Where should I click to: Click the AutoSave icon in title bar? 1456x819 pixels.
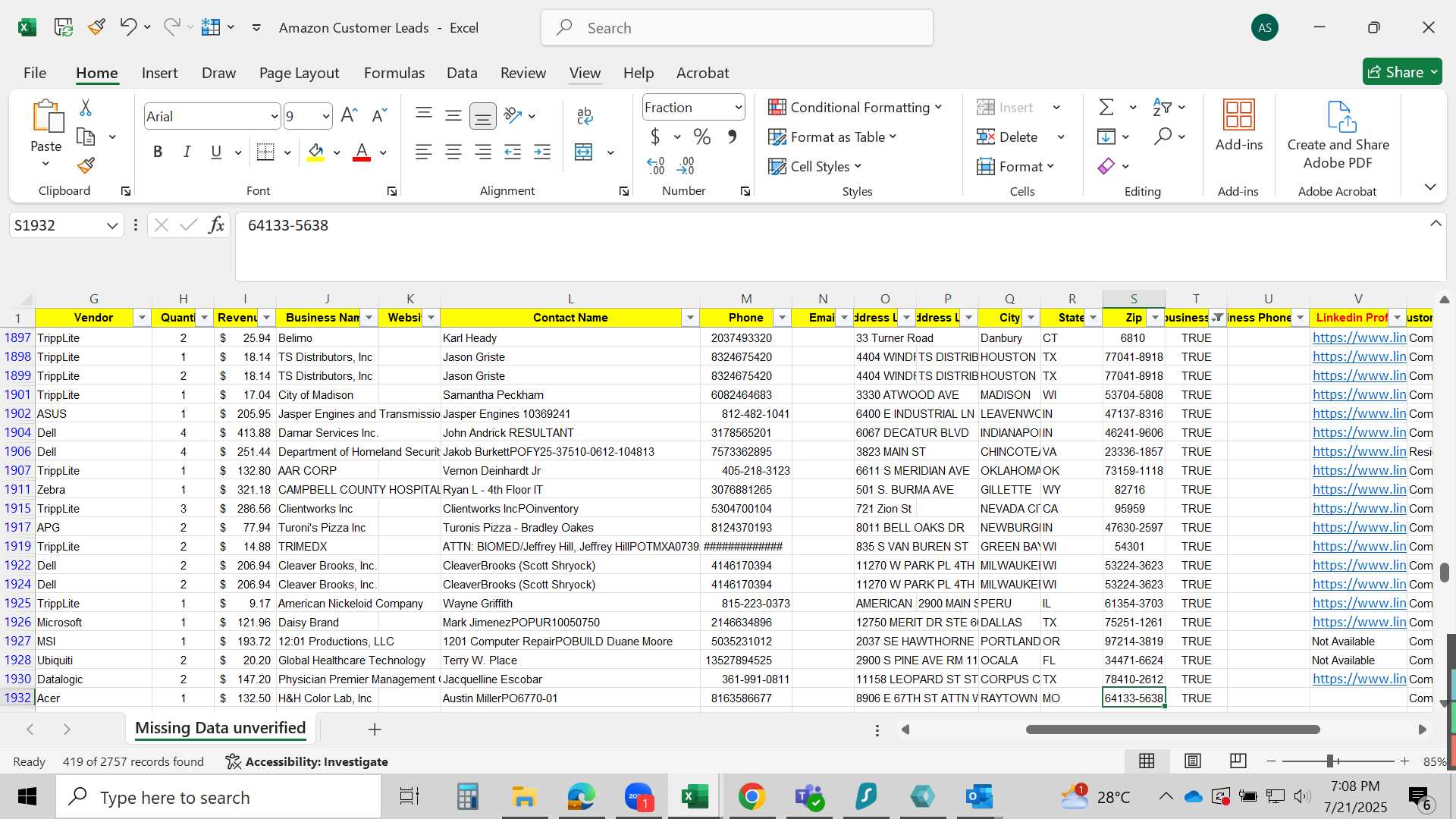coord(64,27)
